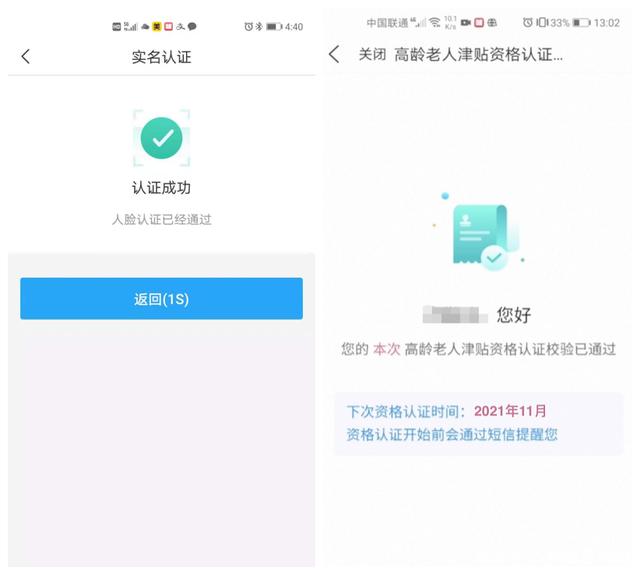The image size is (640, 575).
Task: Tap the 认证成功 status text
Action: point(161,188)
